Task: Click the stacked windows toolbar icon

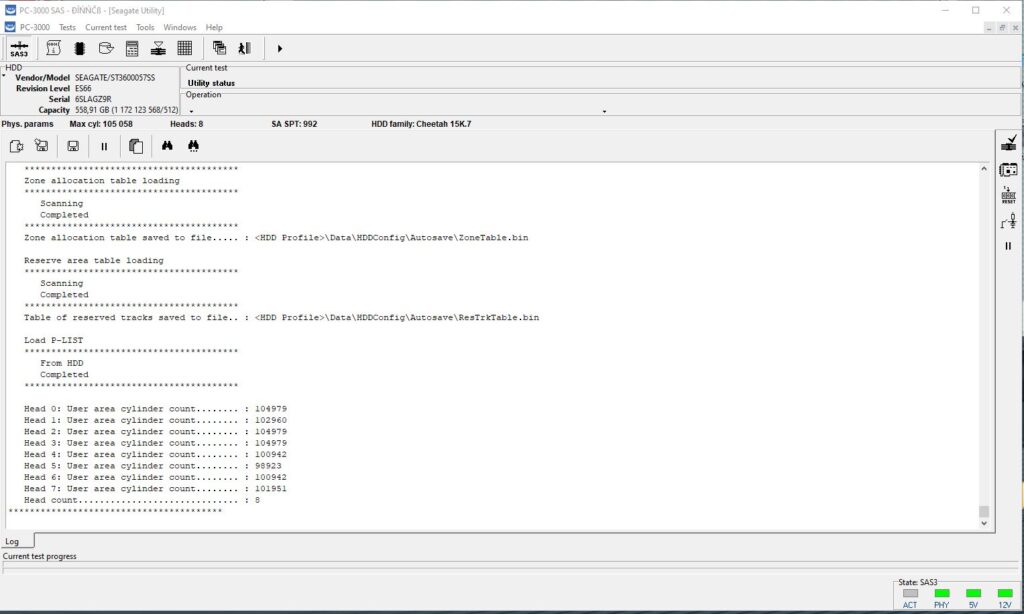Action: tap(219, 48)
